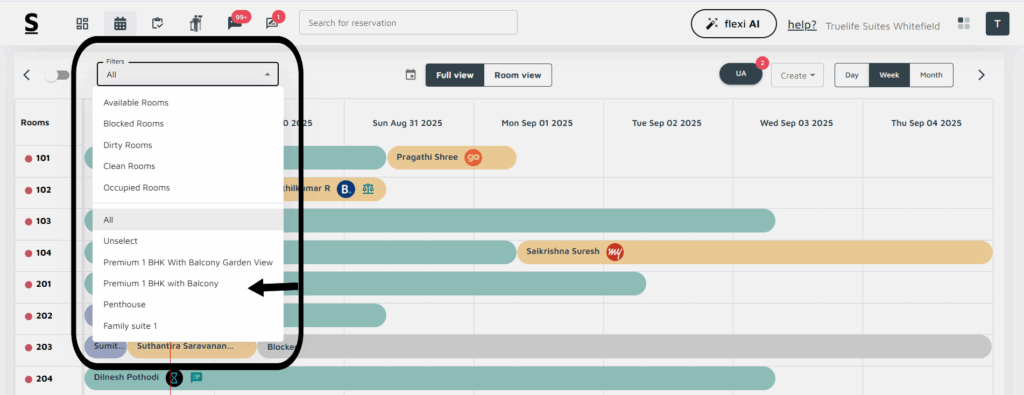Click the hourglass icon on Dilnesh Pothodi

pyautogui.click(x=174, y=378)
